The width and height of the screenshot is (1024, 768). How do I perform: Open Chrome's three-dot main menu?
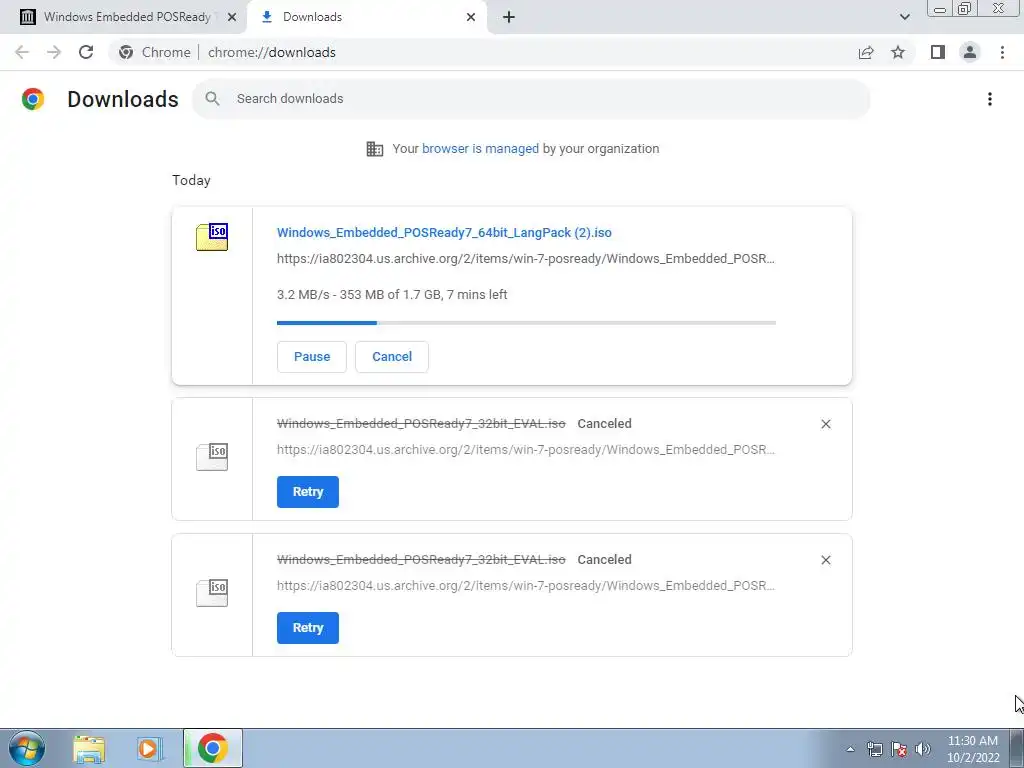point(1002,52)
